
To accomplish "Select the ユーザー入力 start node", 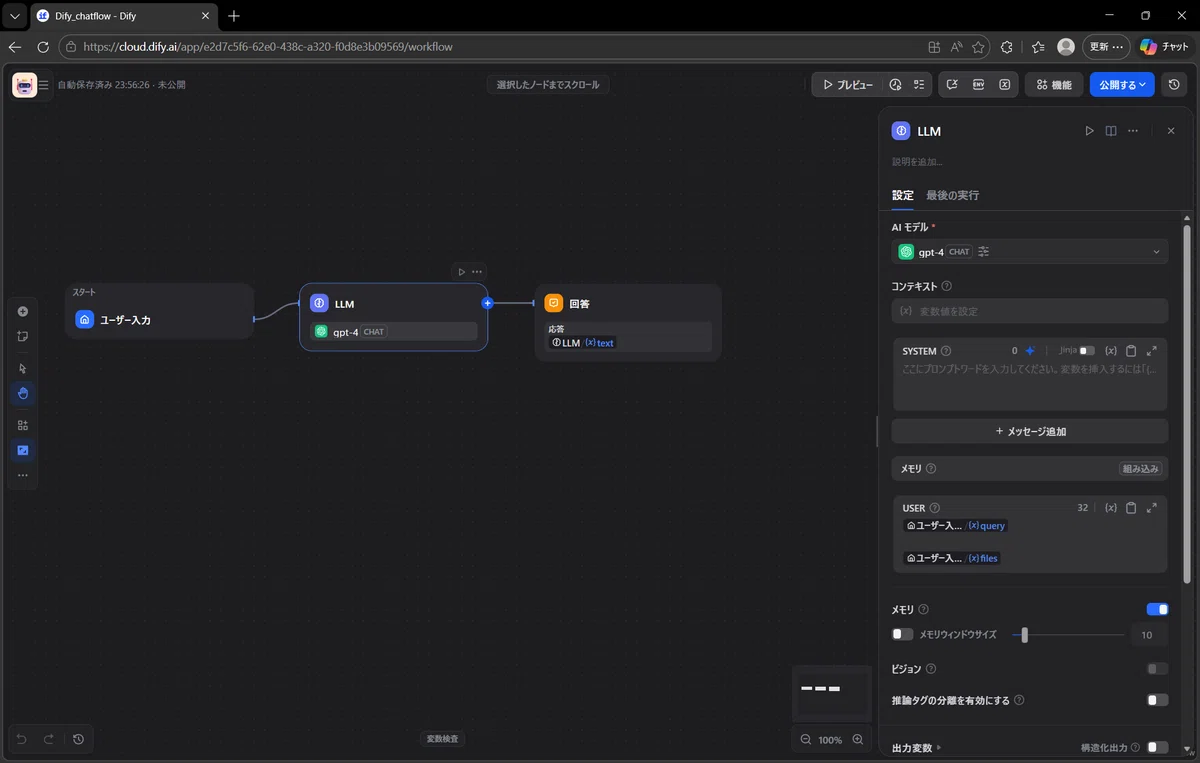I will tap(160, 311).
